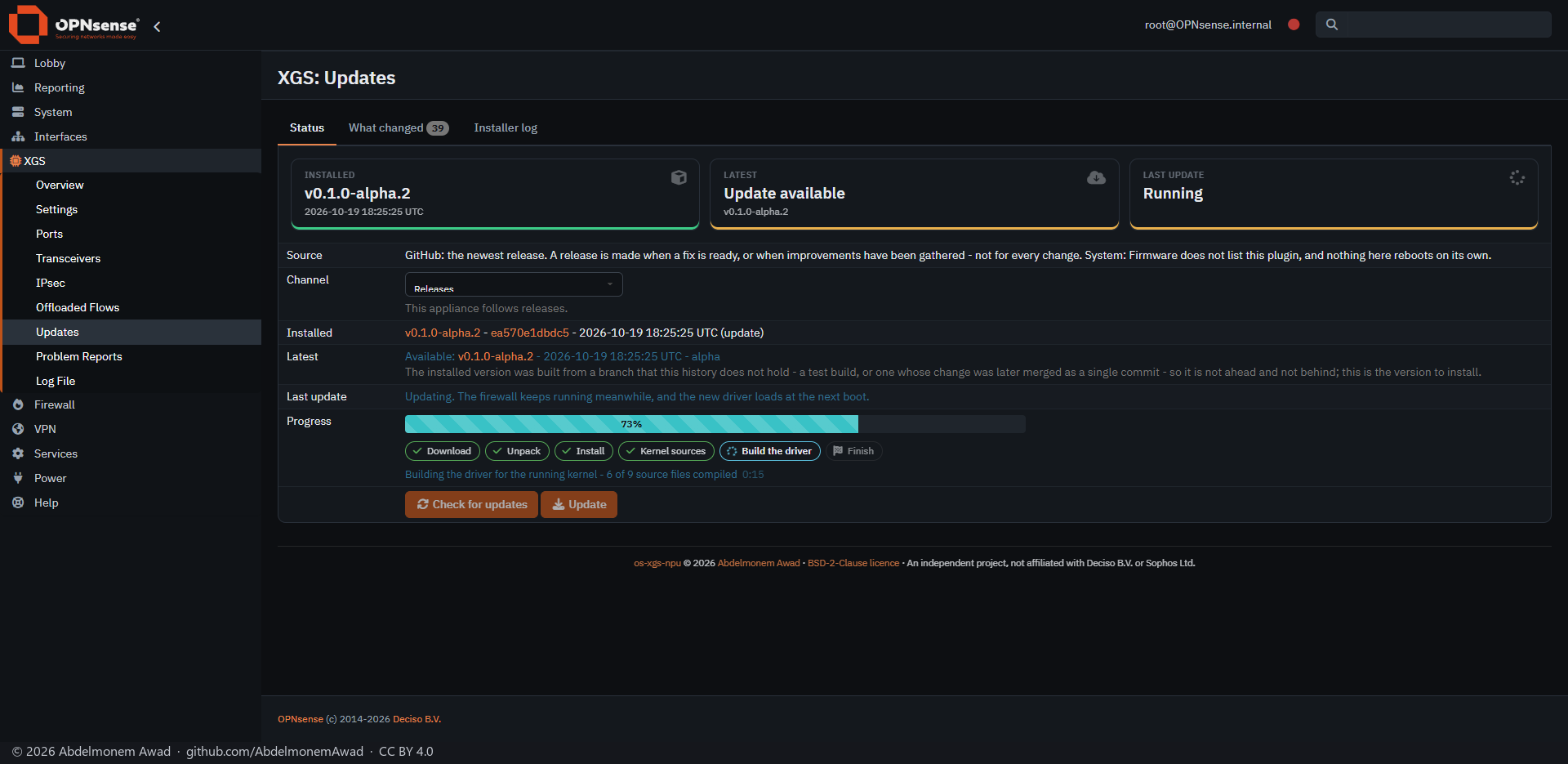1568x764 pixels.
Task: Click the Last Update spinner icon
Action: (1517, 177)
